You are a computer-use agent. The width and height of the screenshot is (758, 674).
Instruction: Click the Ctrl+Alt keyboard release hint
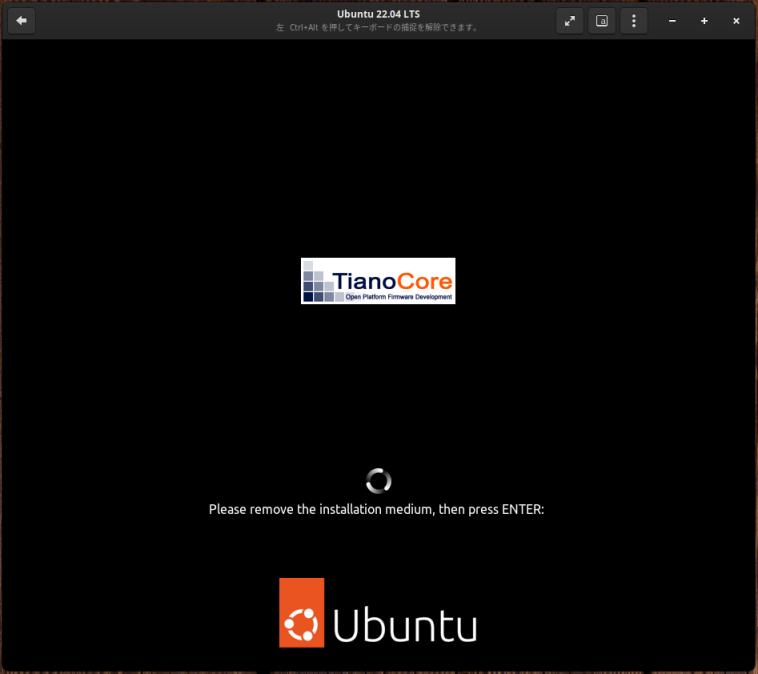[x=377, y=28]
